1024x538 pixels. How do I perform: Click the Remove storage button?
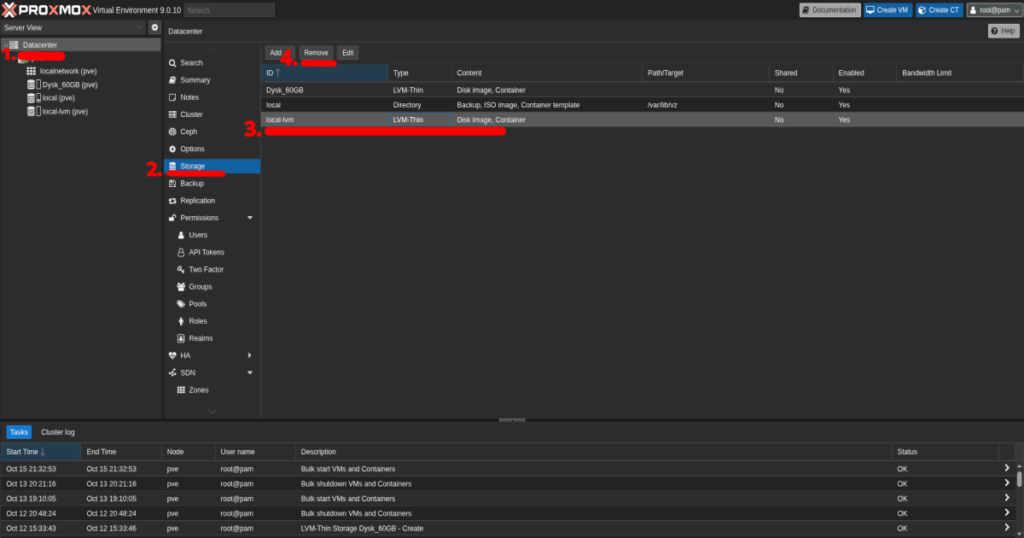click(316, 53)
